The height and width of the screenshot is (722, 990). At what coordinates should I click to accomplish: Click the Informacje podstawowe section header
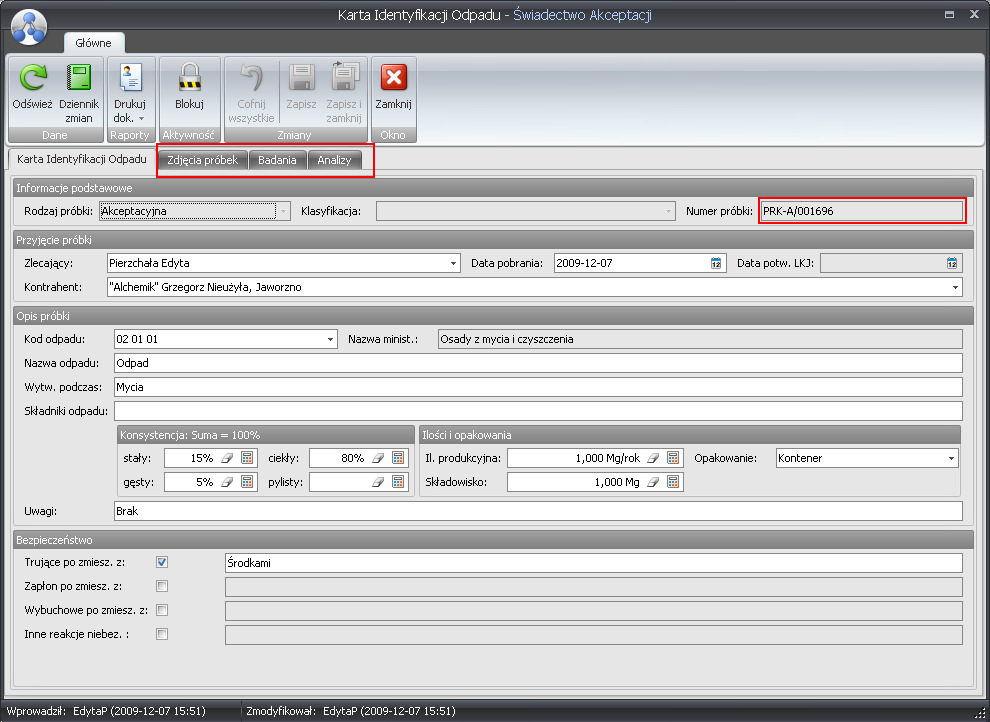coord(494,188)
